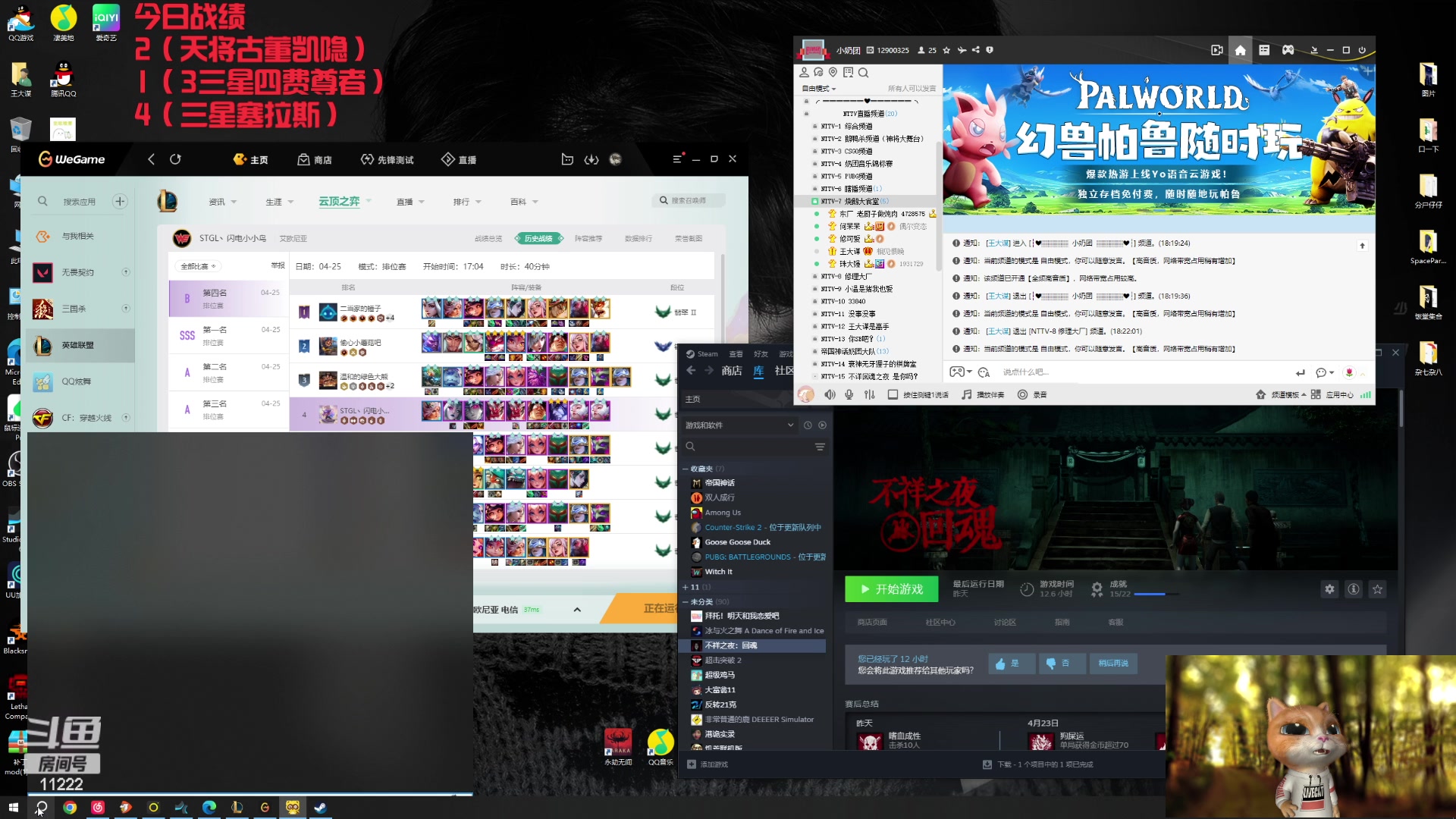Viewport: 1456px width, 819px height.
Task: Open Steam game settings gear
Action: pyautogui.click(x=1329, y=589)
